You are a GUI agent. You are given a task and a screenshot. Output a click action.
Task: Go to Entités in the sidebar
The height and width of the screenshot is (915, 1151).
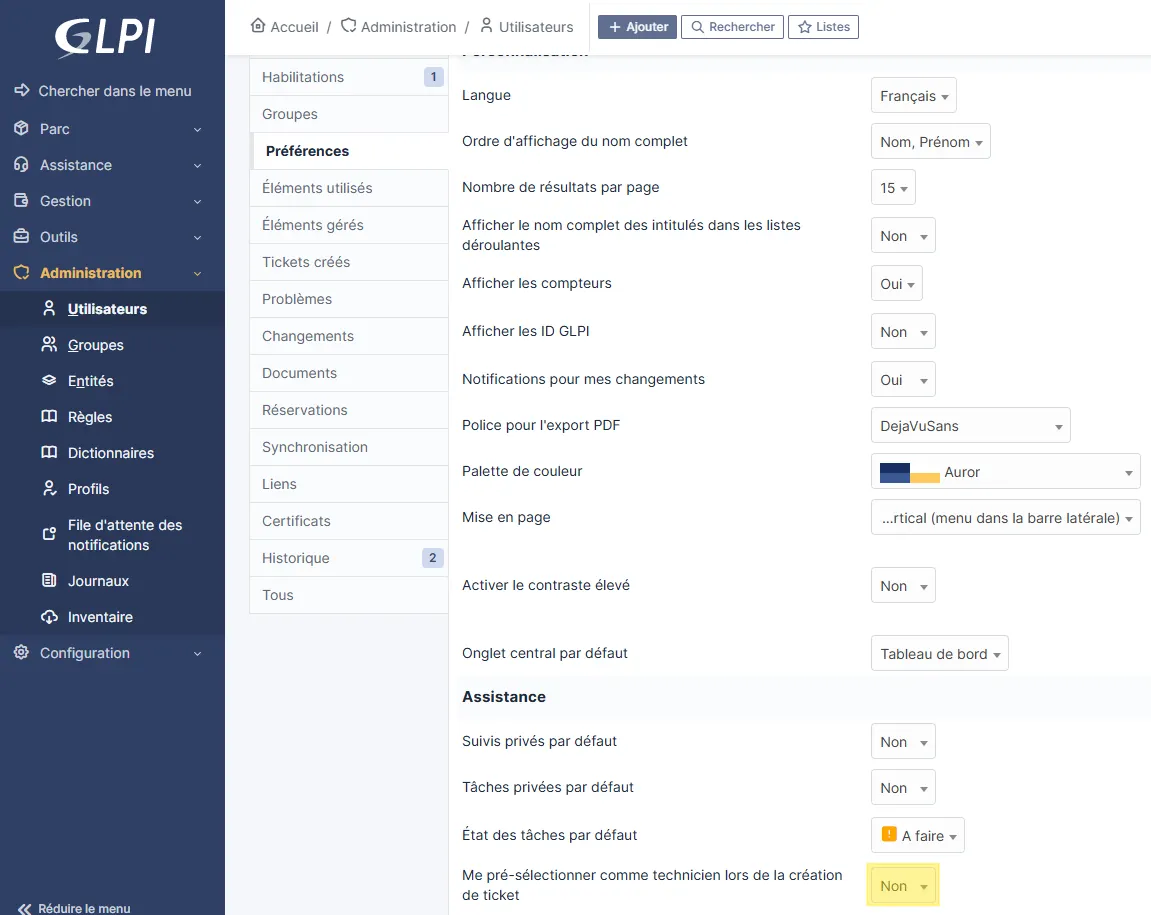(90, 381)
